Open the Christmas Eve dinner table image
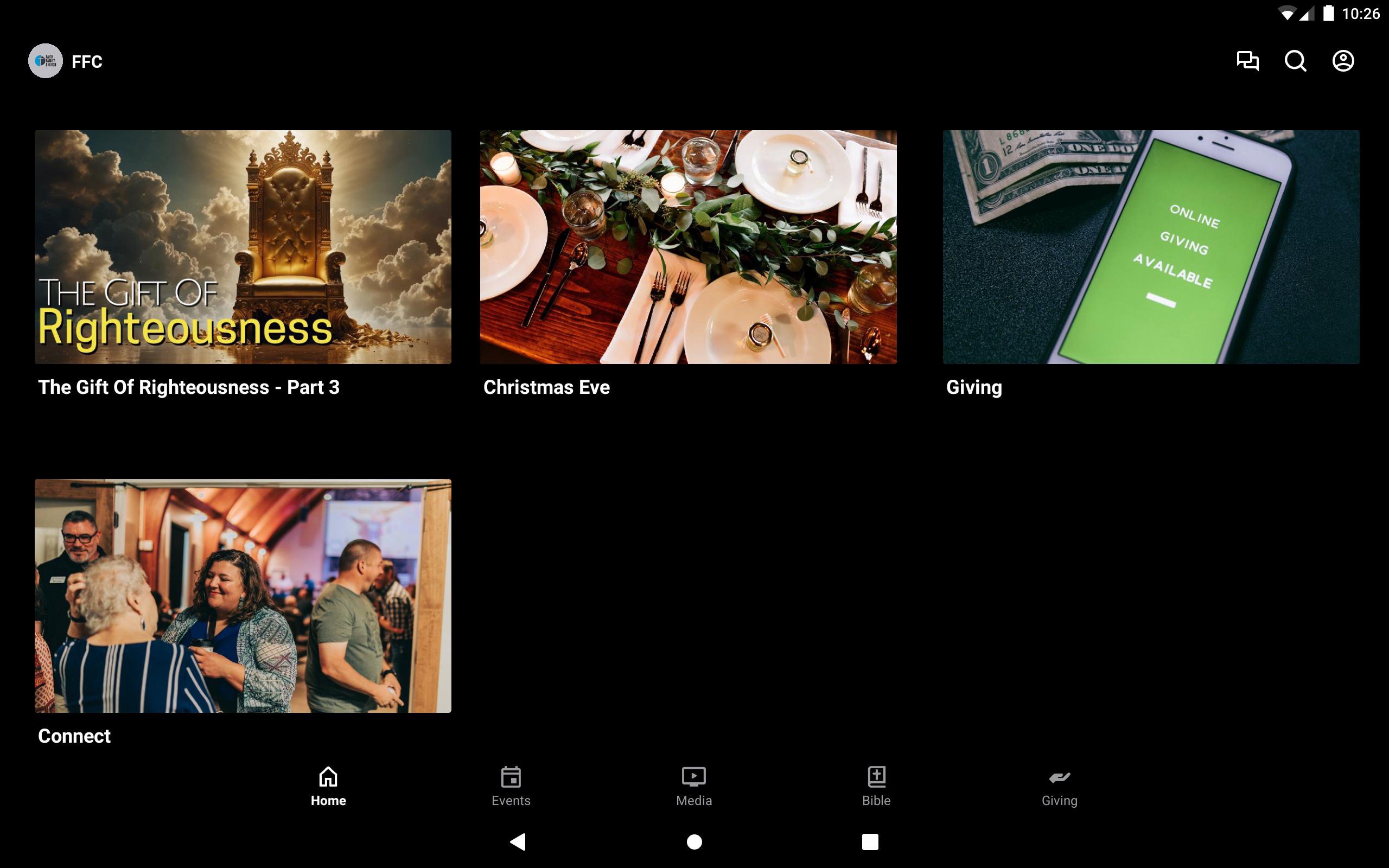Image resolution: width=1389 pixels, height=868 pixels. 688,247
